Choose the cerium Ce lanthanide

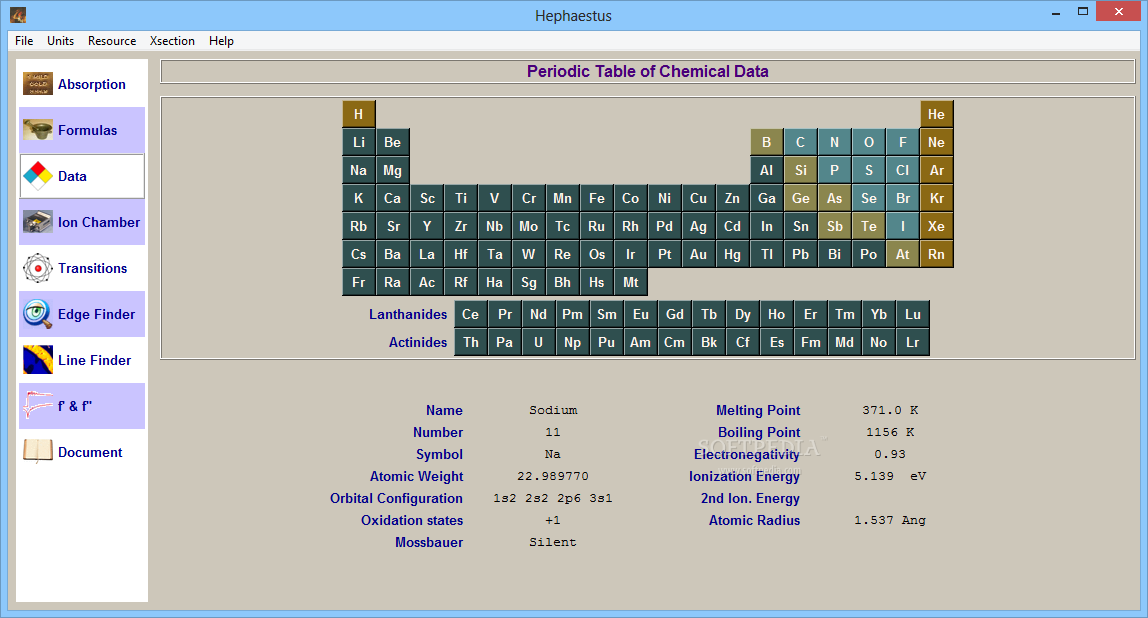(x=471, y=314)
